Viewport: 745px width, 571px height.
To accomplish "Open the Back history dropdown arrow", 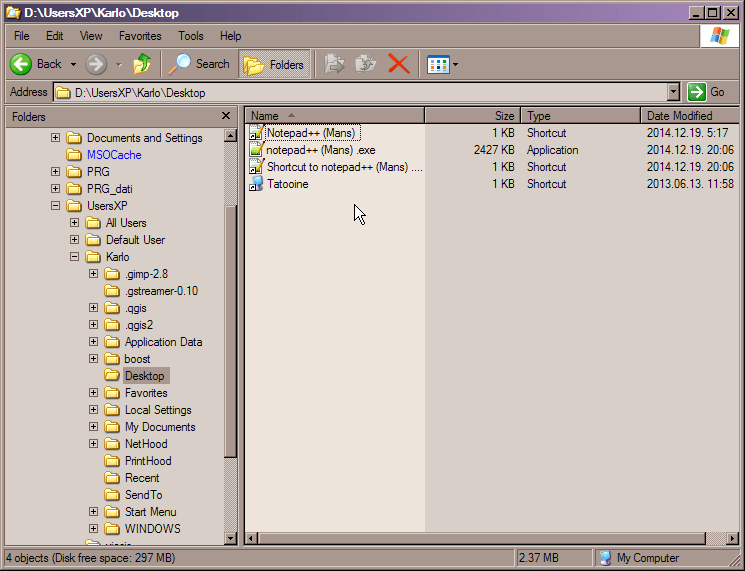I will click(x=73, y=64).
